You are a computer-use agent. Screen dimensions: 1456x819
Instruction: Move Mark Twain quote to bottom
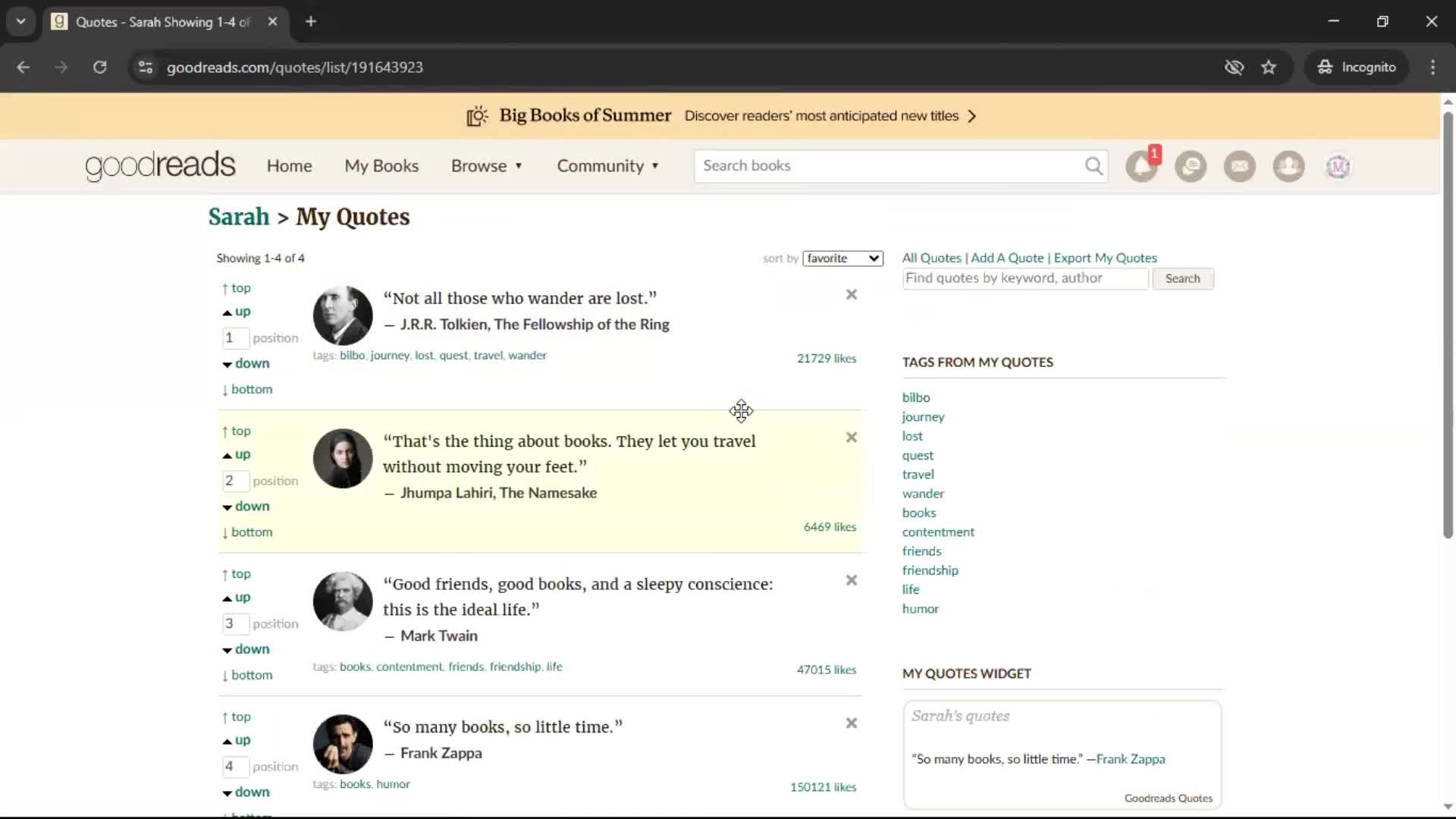[x=247, y=675]
